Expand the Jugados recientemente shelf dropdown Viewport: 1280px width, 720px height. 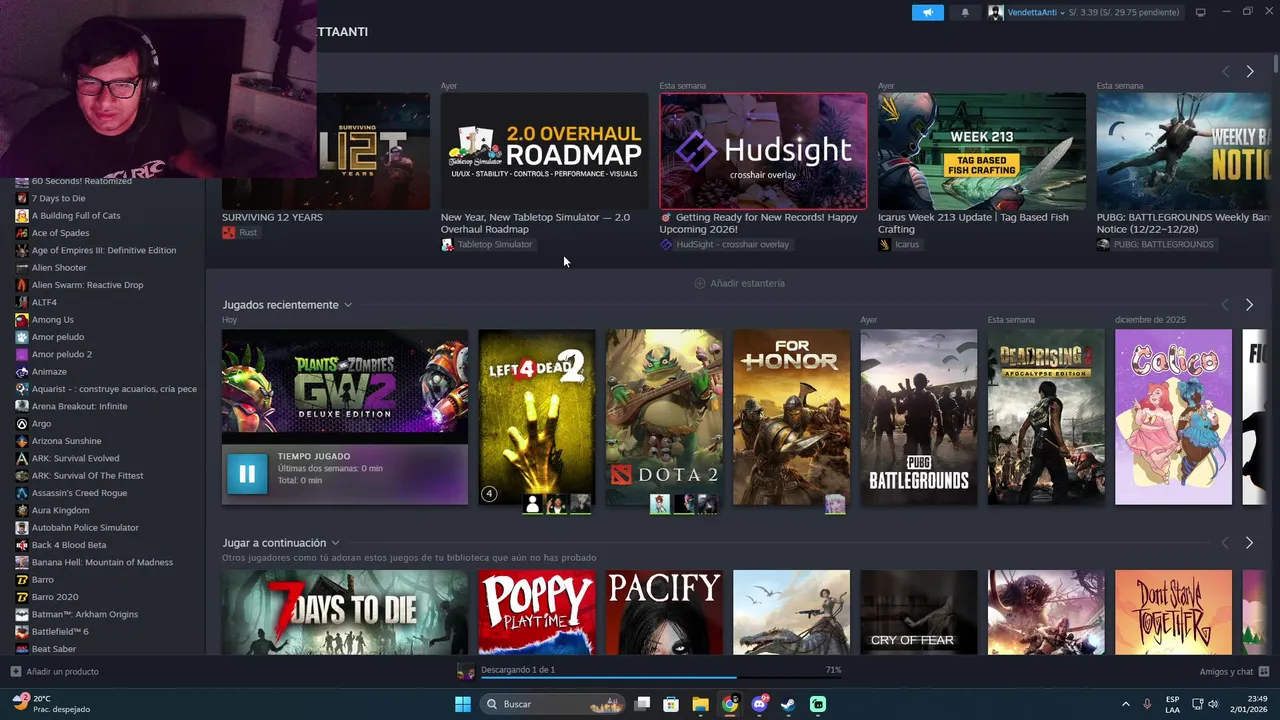tap(348, 305)
